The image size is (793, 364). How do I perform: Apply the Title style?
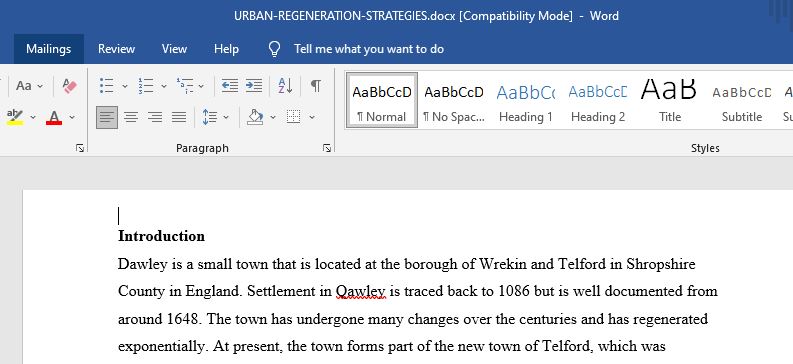tap(670, 100)
